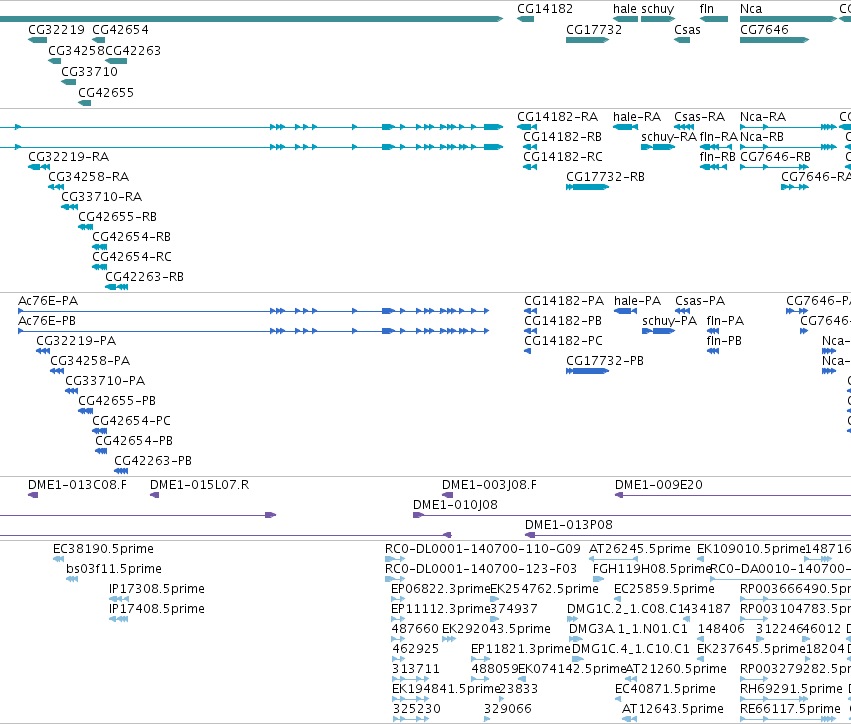
Task: Click clone DME1-013P08
Action: coord(569,525)
